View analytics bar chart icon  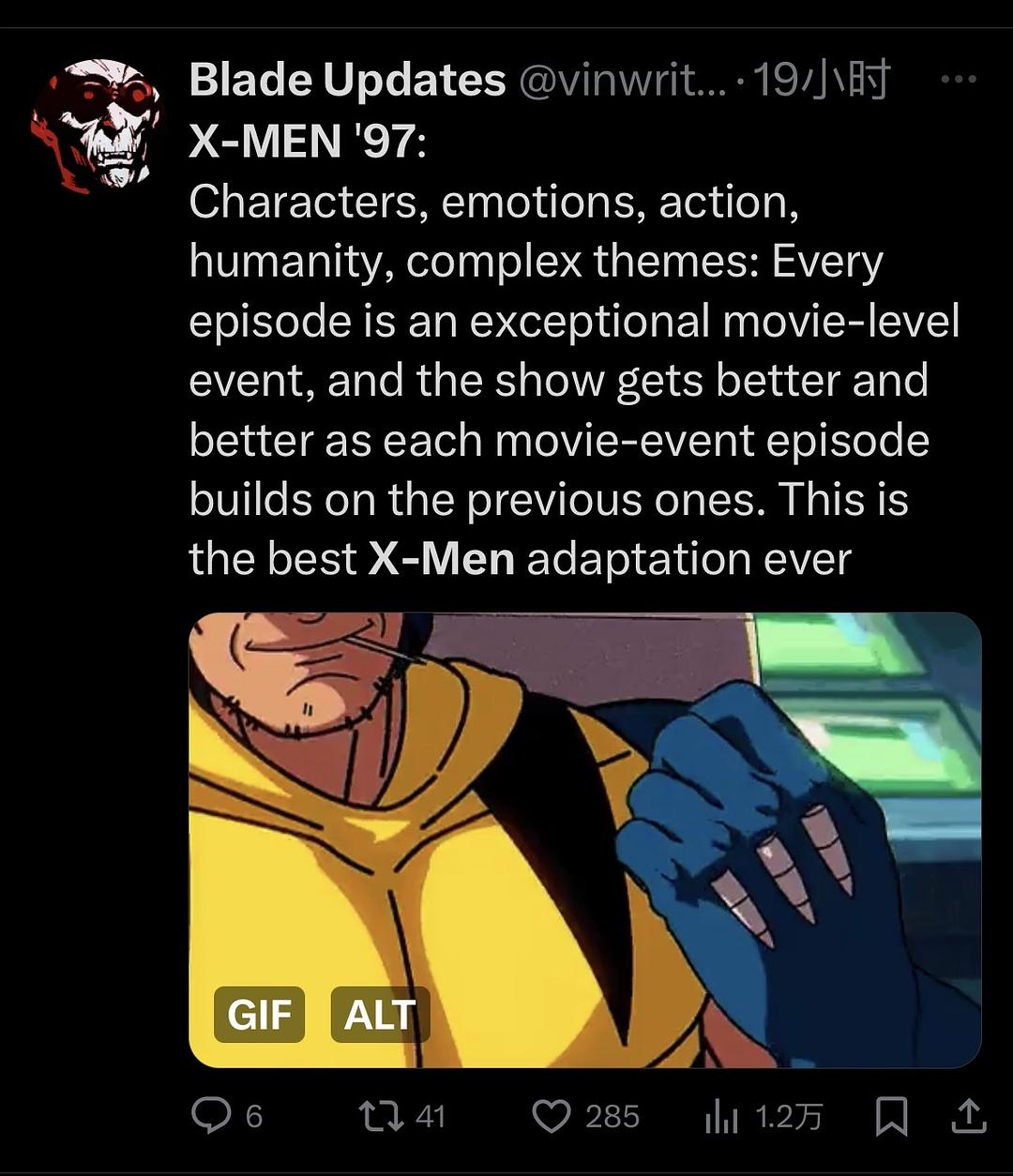pos(721,1116)
